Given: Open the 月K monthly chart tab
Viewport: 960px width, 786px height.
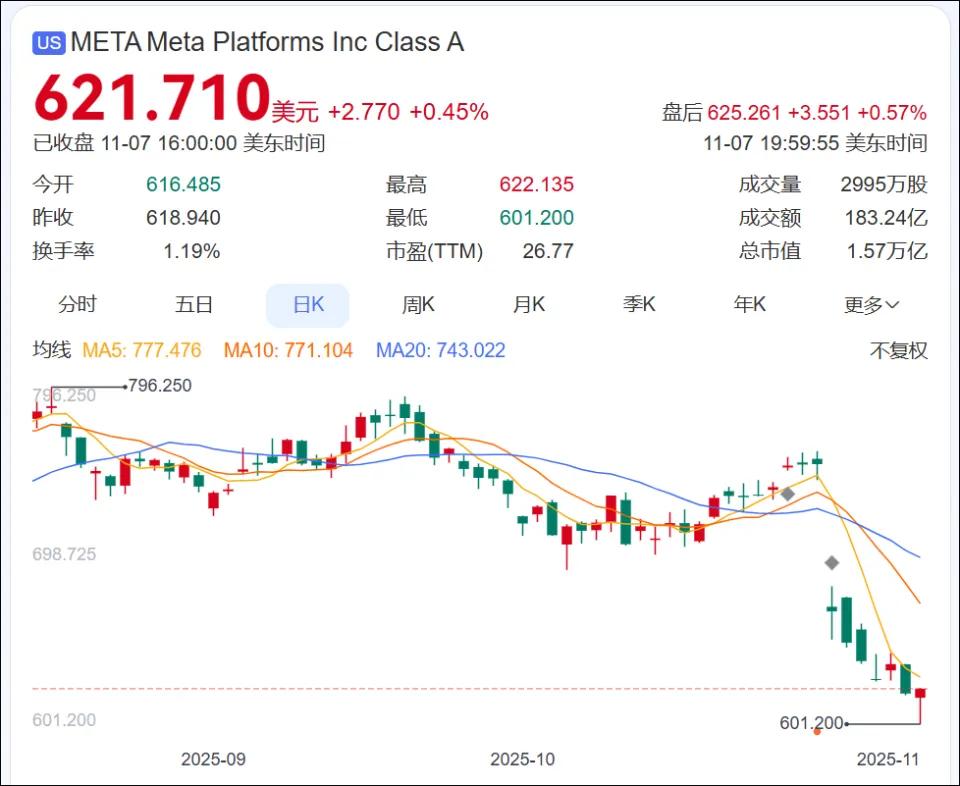Looking at the screenshot, I should [x=529, y=304].
